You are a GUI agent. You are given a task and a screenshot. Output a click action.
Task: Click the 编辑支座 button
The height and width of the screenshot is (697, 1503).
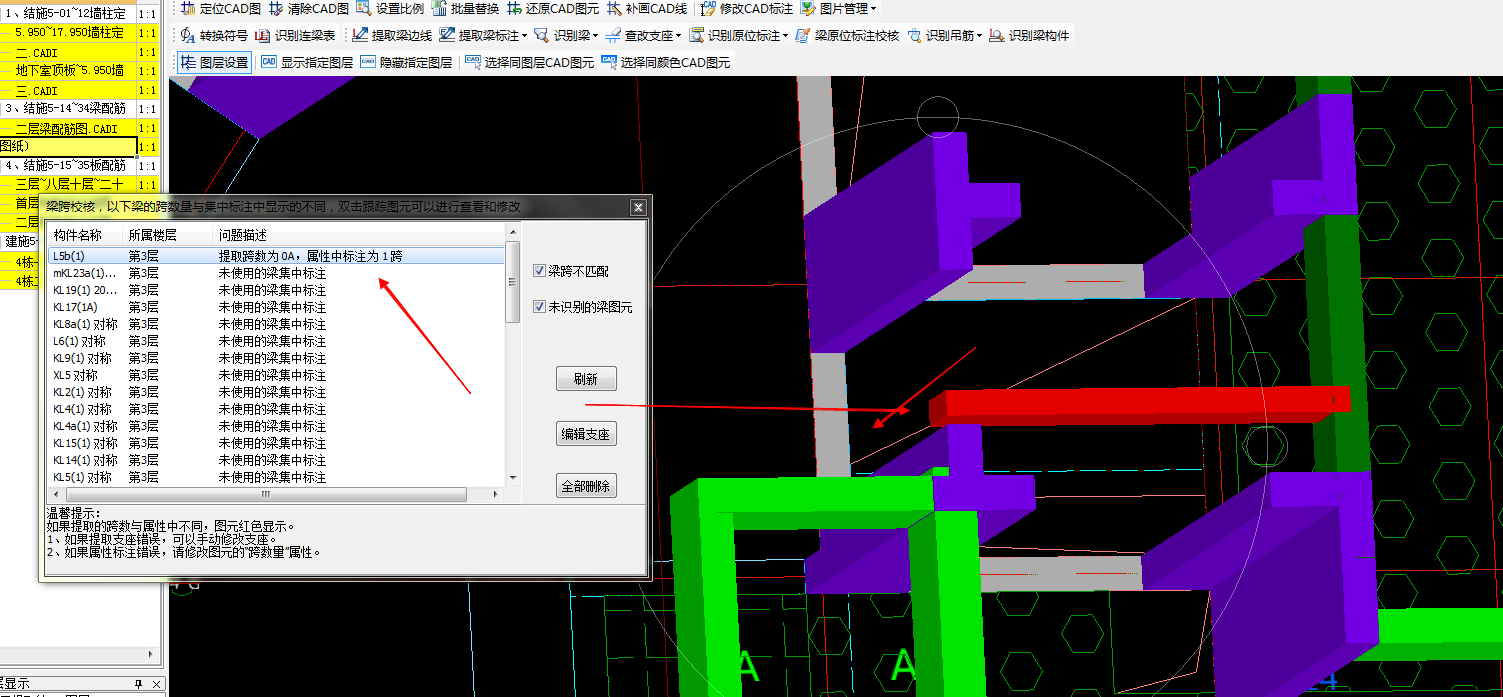[586, 434]
